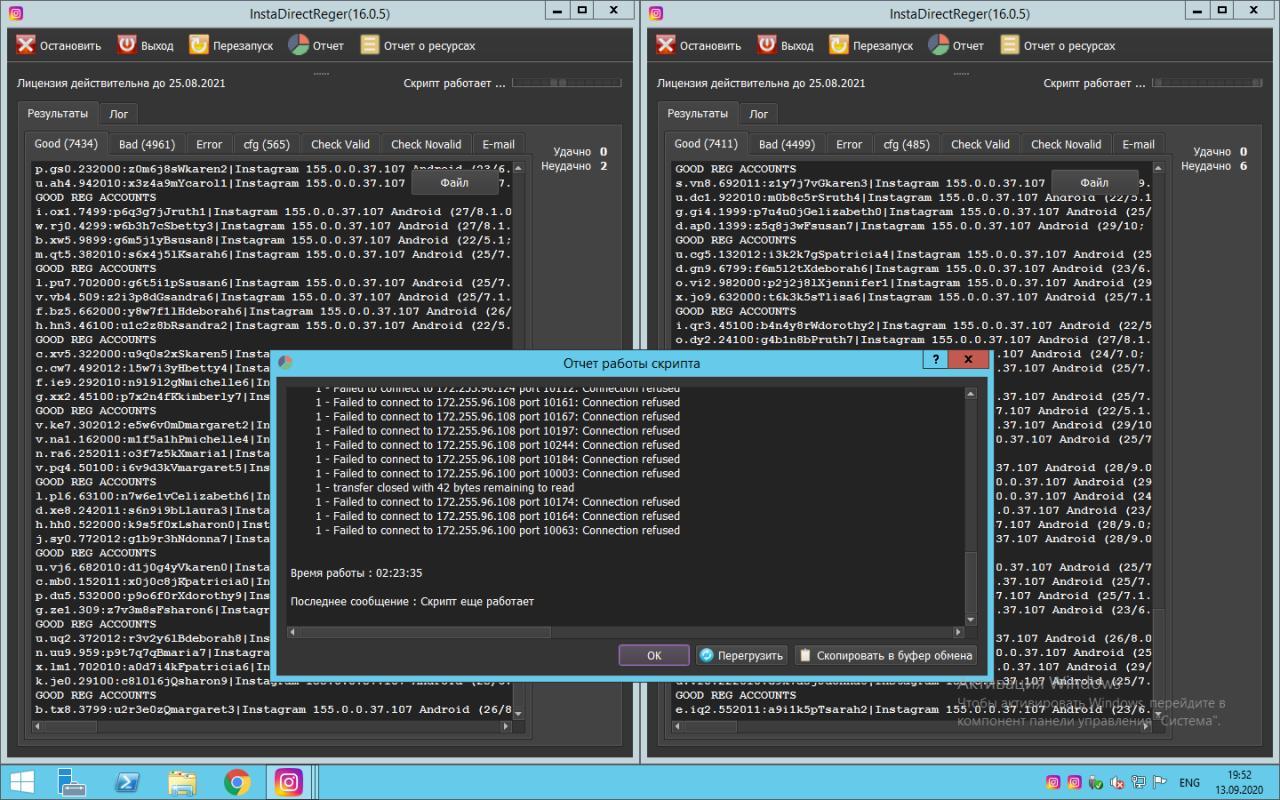Open File Explorer from the taskbar
1280x800 pixels.
coord(182,781)
